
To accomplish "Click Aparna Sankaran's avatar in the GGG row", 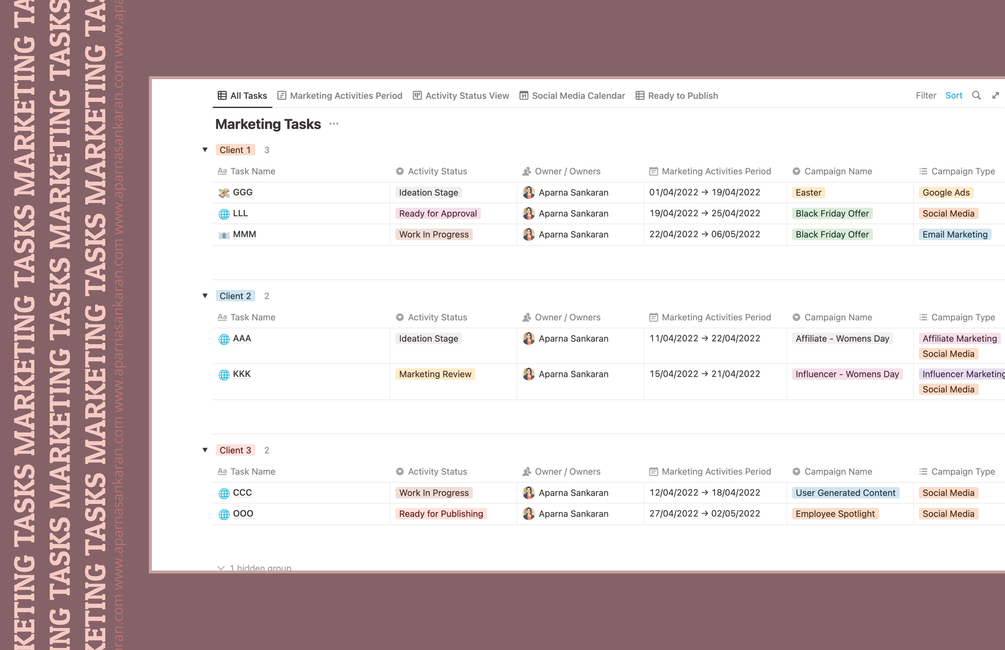I will [529, 192].
